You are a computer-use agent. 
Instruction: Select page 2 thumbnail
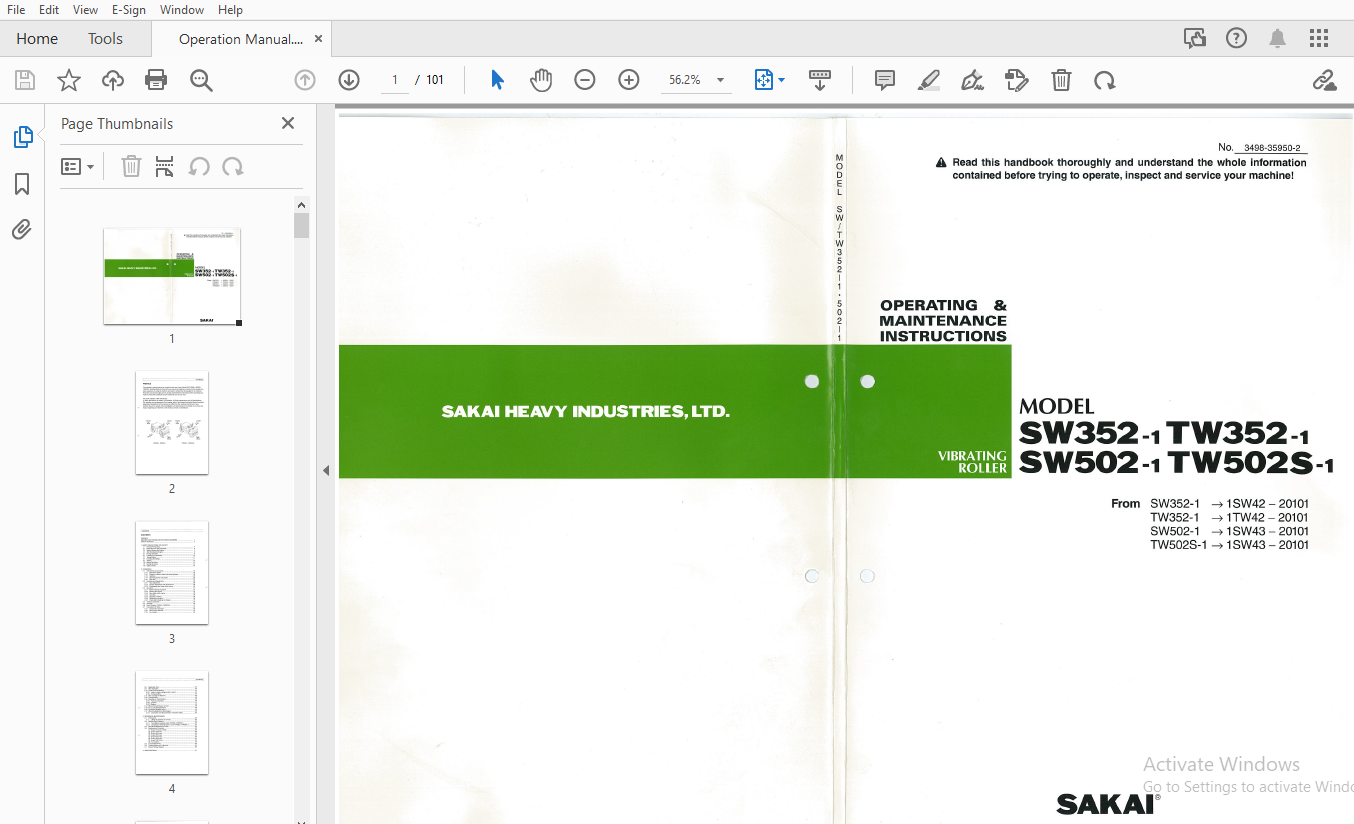point(172,423)
